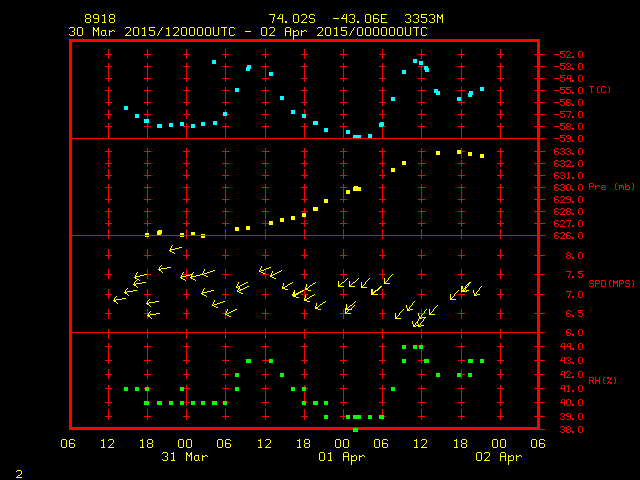Select the latitude value 74.02S
The height and width of the screenshot is (480, 640).
(x=292, y=19)
